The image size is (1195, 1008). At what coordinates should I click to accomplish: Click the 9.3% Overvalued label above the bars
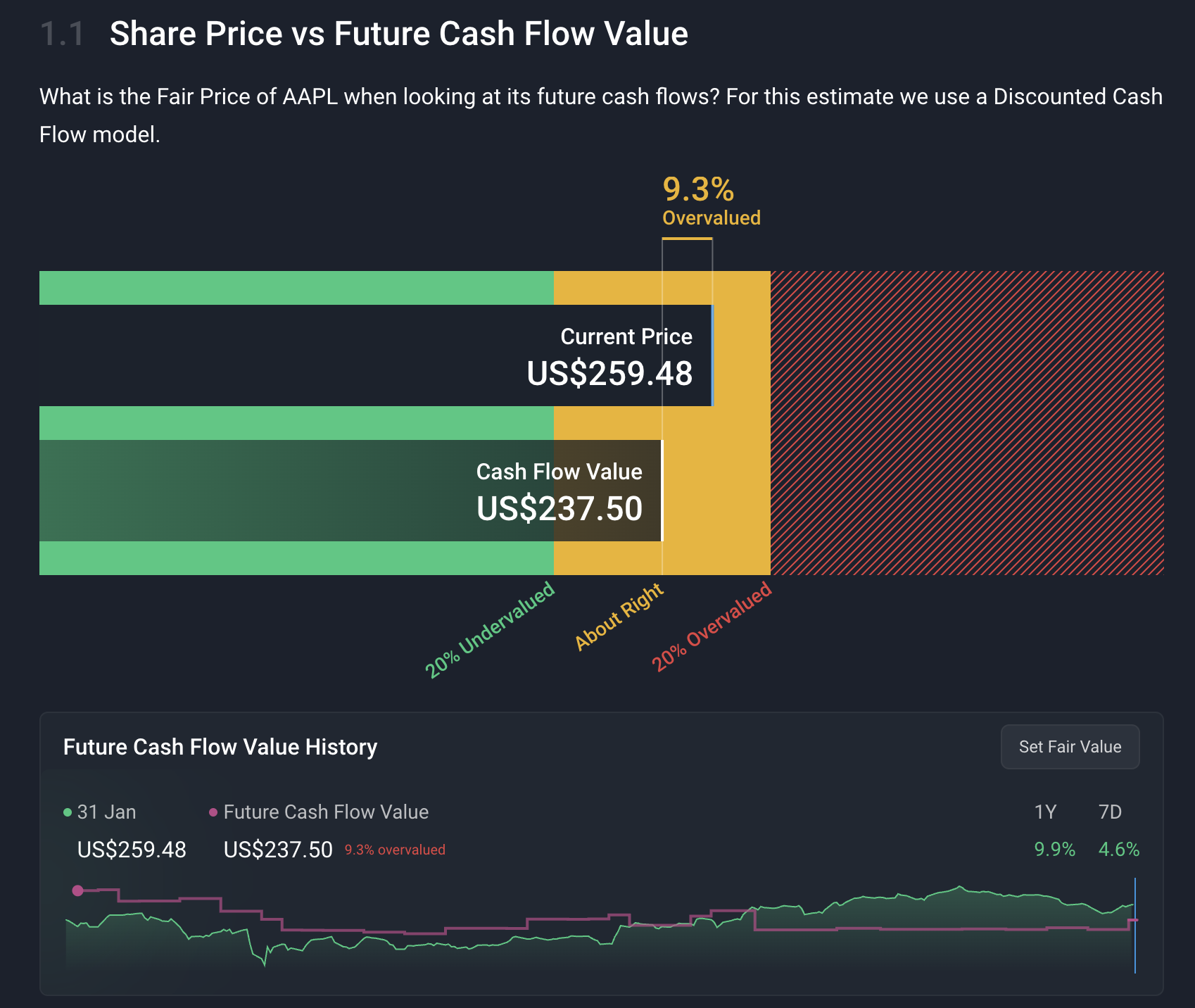pyautogui.click(x=711, y=201)
